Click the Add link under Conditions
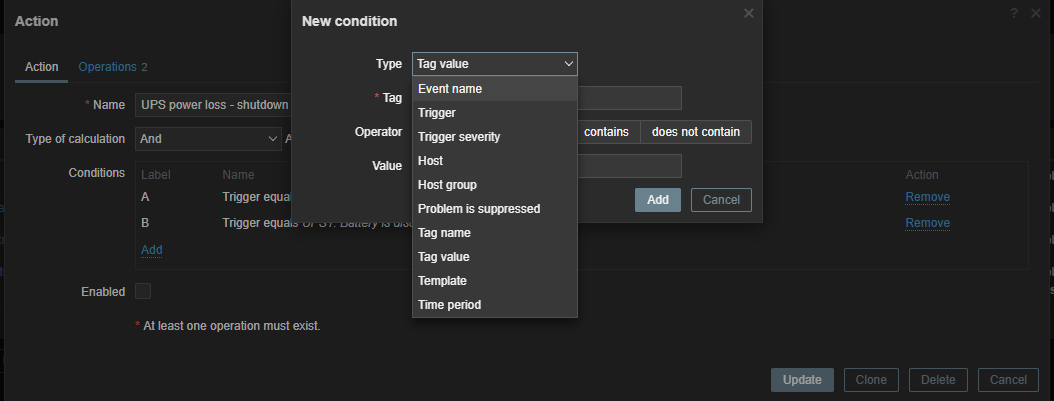The height and width of the screenshot is (401, 1054). [x=151, y=249]
